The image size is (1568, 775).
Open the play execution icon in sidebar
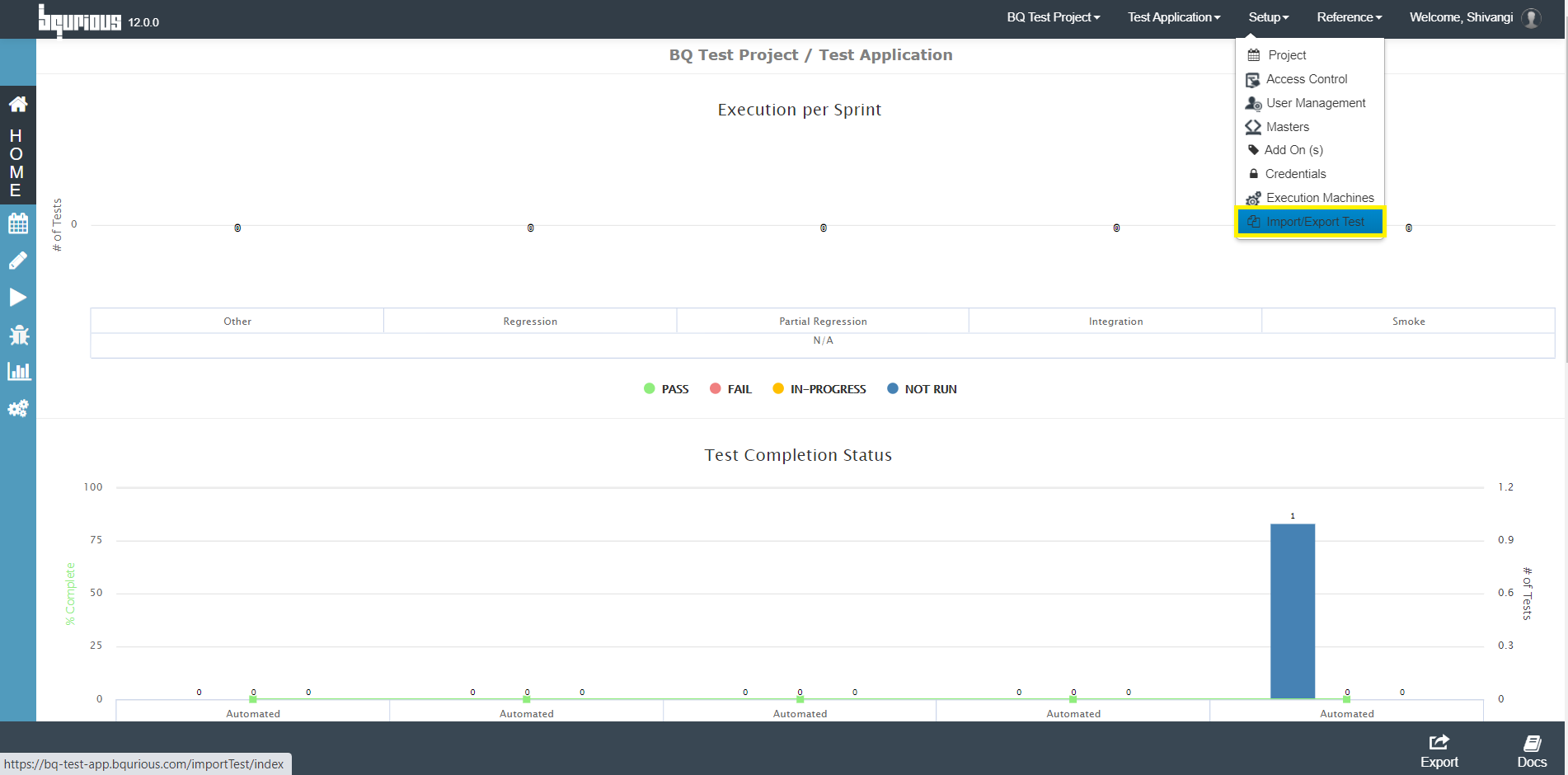[x=18, y=298]
